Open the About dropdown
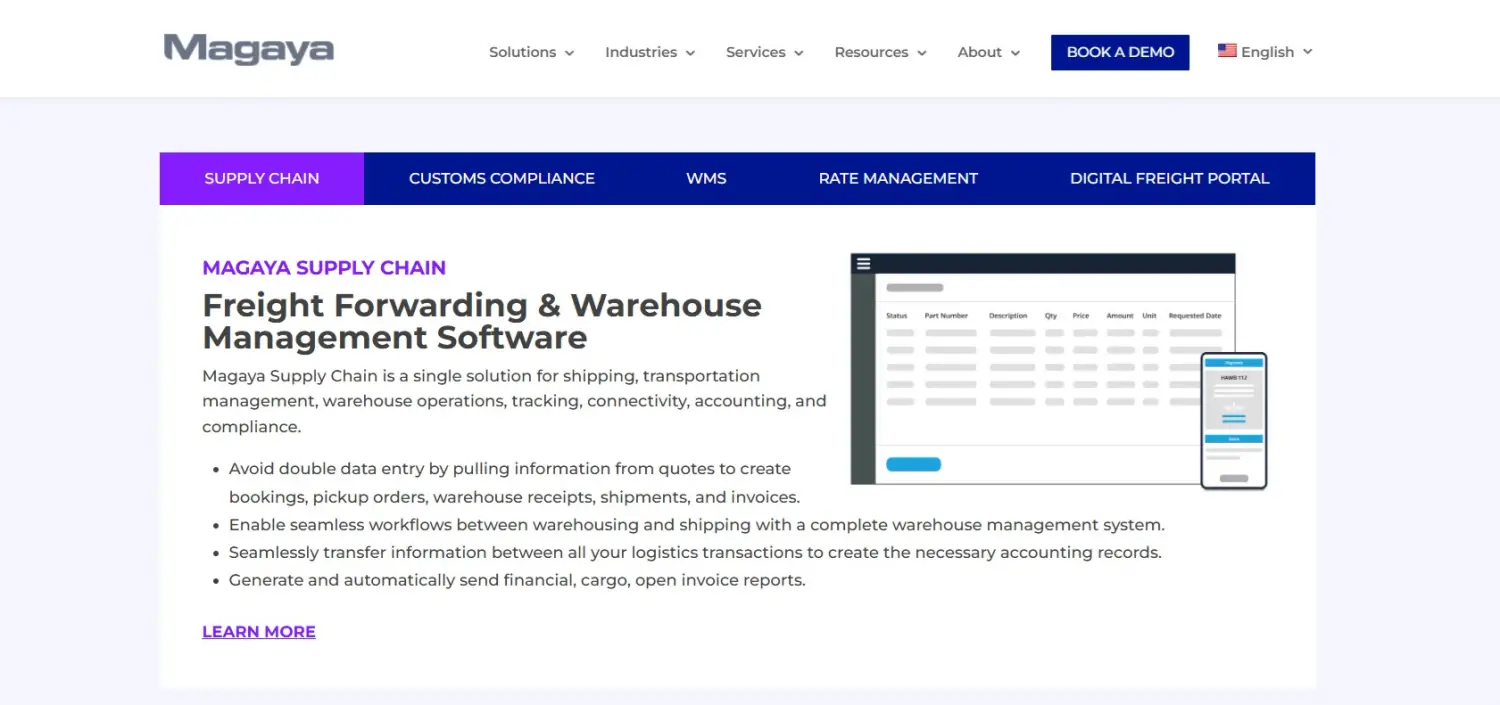Viewport: 1500px width, 705px height. [x=989, y=52]
